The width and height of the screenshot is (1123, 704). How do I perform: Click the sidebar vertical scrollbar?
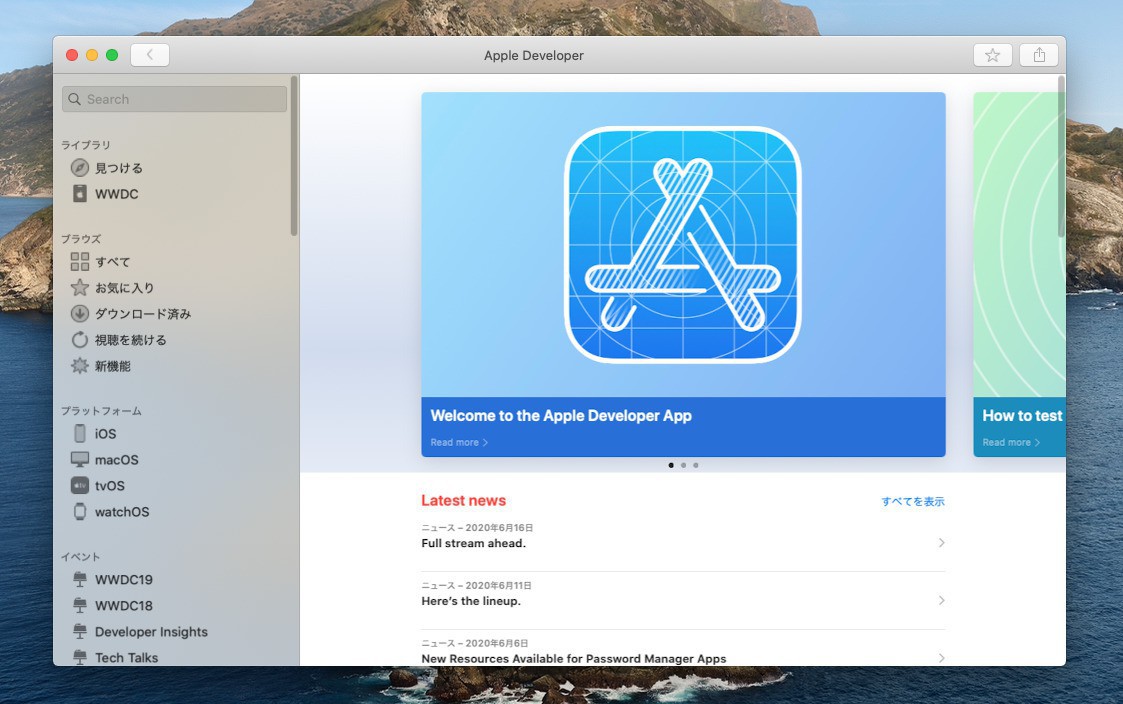294,155
